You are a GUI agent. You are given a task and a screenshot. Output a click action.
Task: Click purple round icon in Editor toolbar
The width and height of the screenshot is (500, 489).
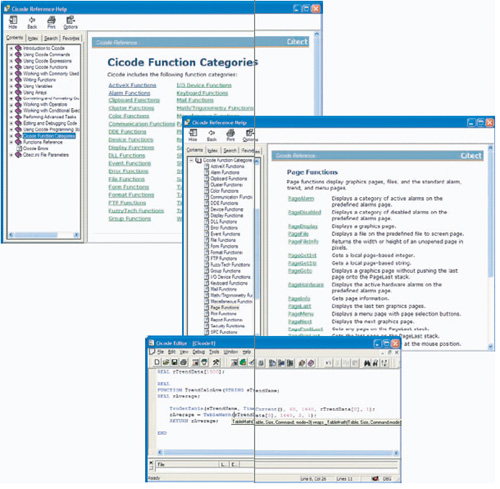tap(311, 363)
